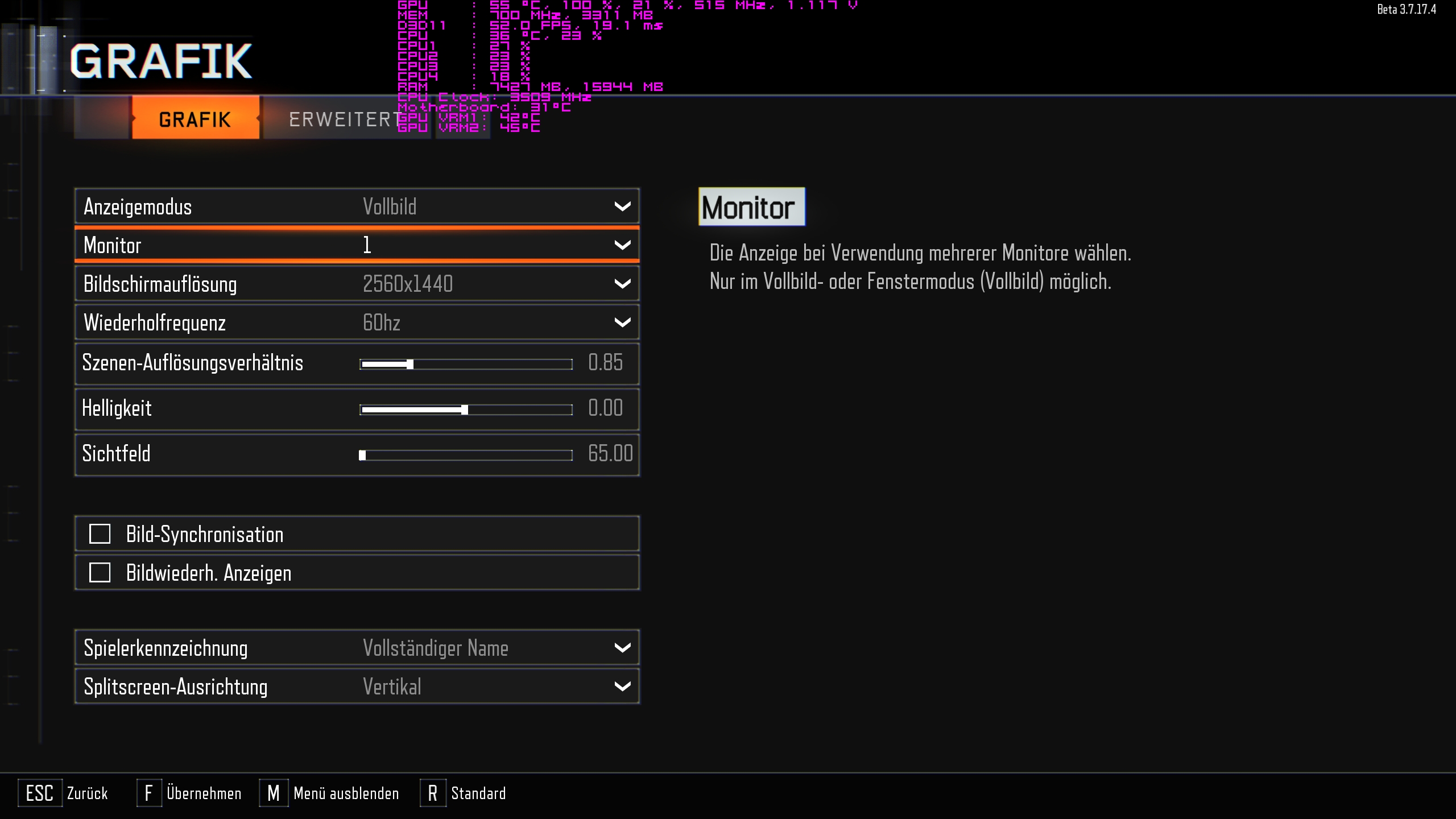
Task: Open the Vollbild display mode dropdown
Action: tap(390, 206)
